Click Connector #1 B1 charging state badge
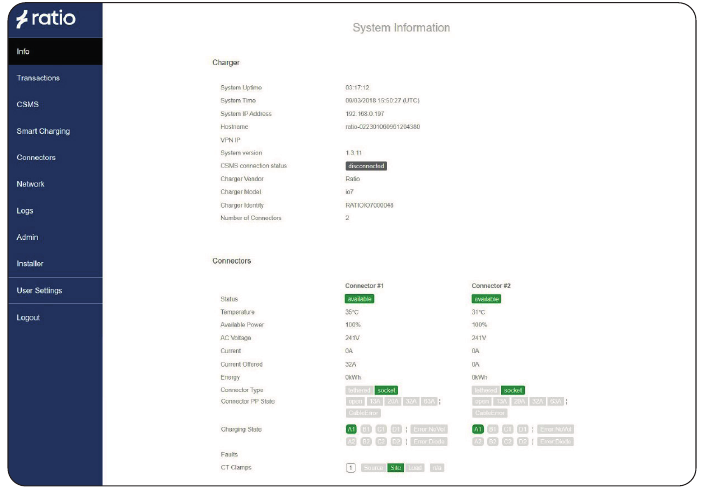This screenshot has height=494, width=711. click(366, 429)
